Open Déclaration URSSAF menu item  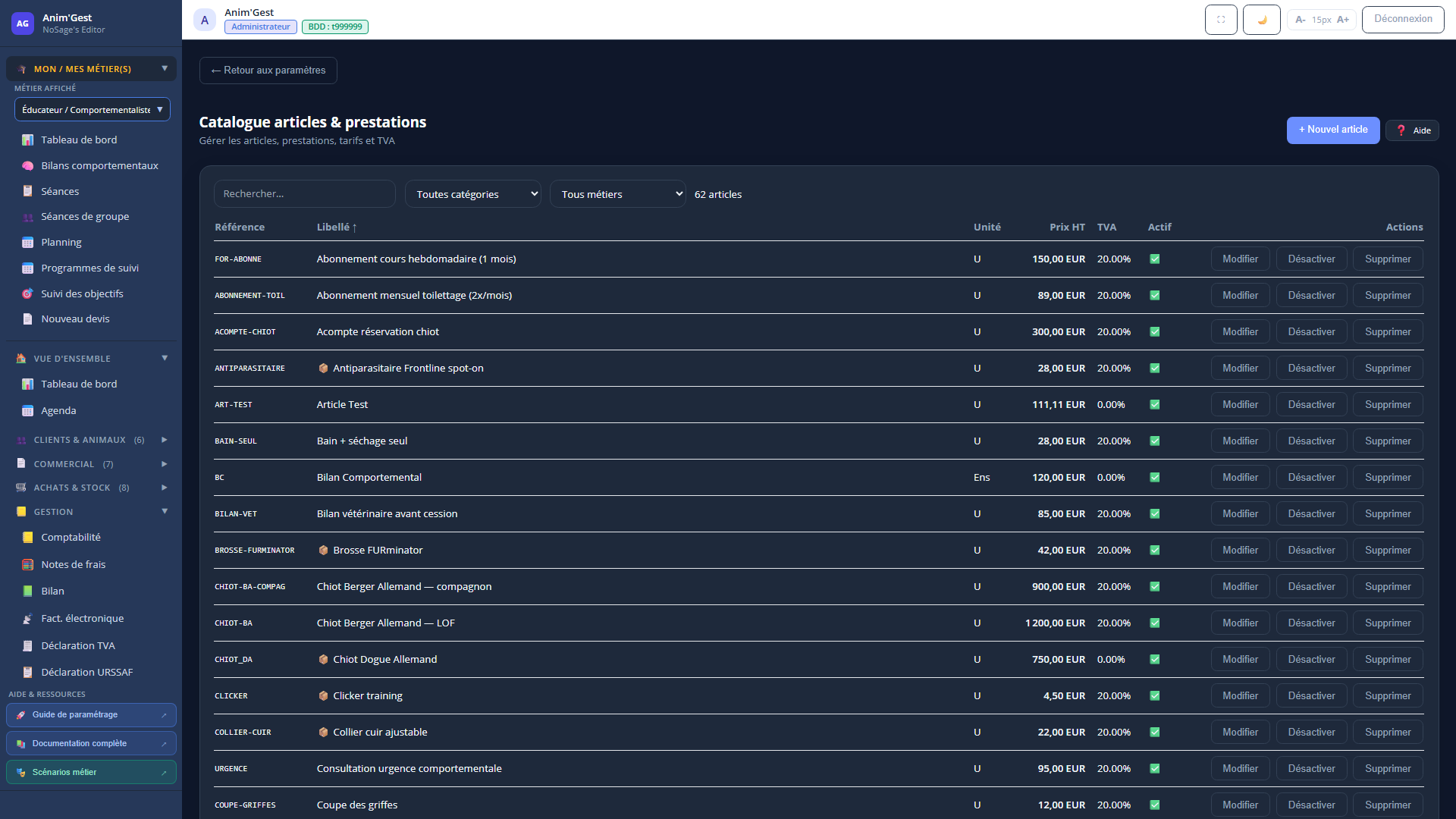click(x=86, y=672)
